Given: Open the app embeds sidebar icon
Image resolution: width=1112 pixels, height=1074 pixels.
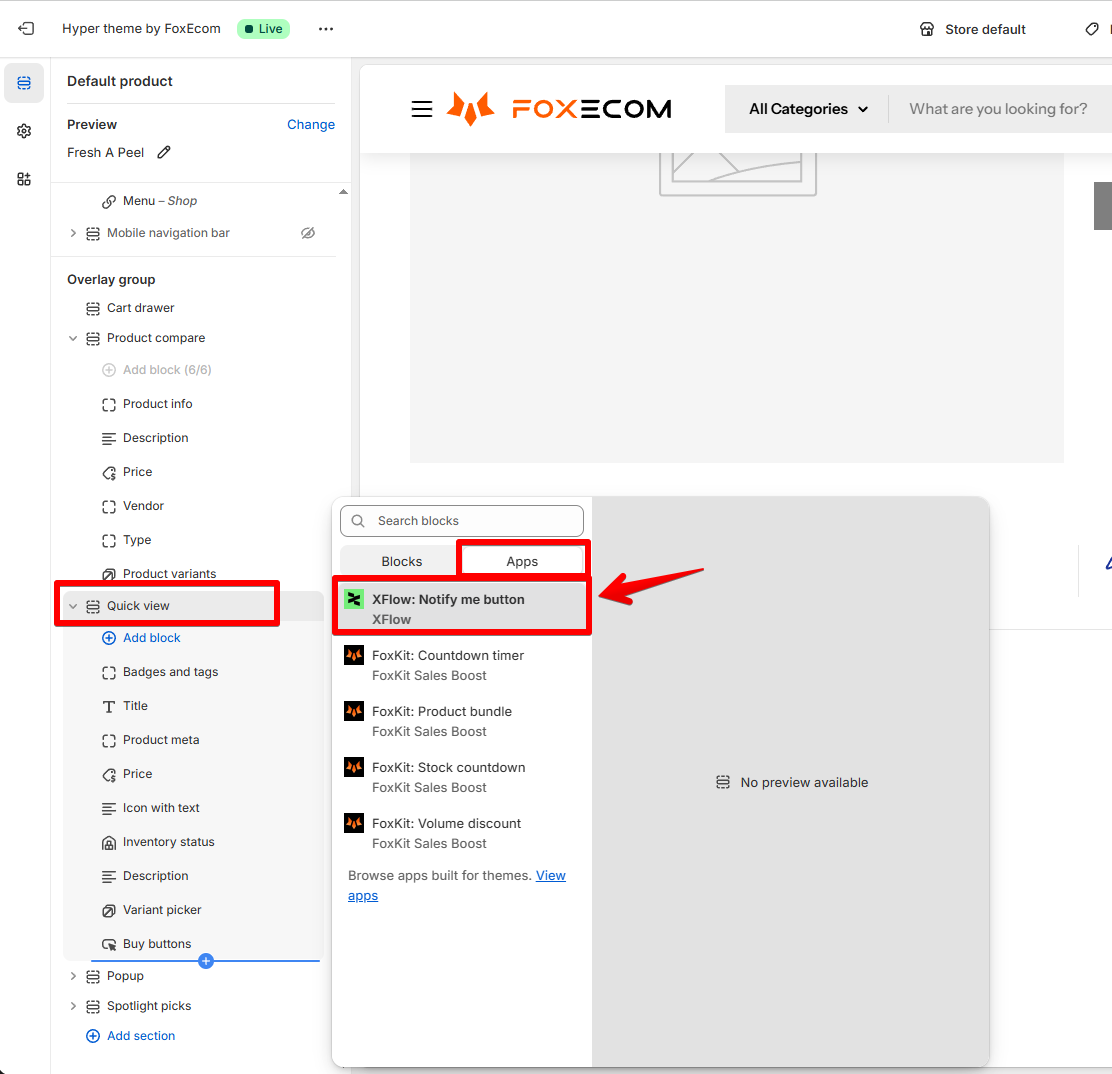Looking at the screenshot, I should 24,179.
